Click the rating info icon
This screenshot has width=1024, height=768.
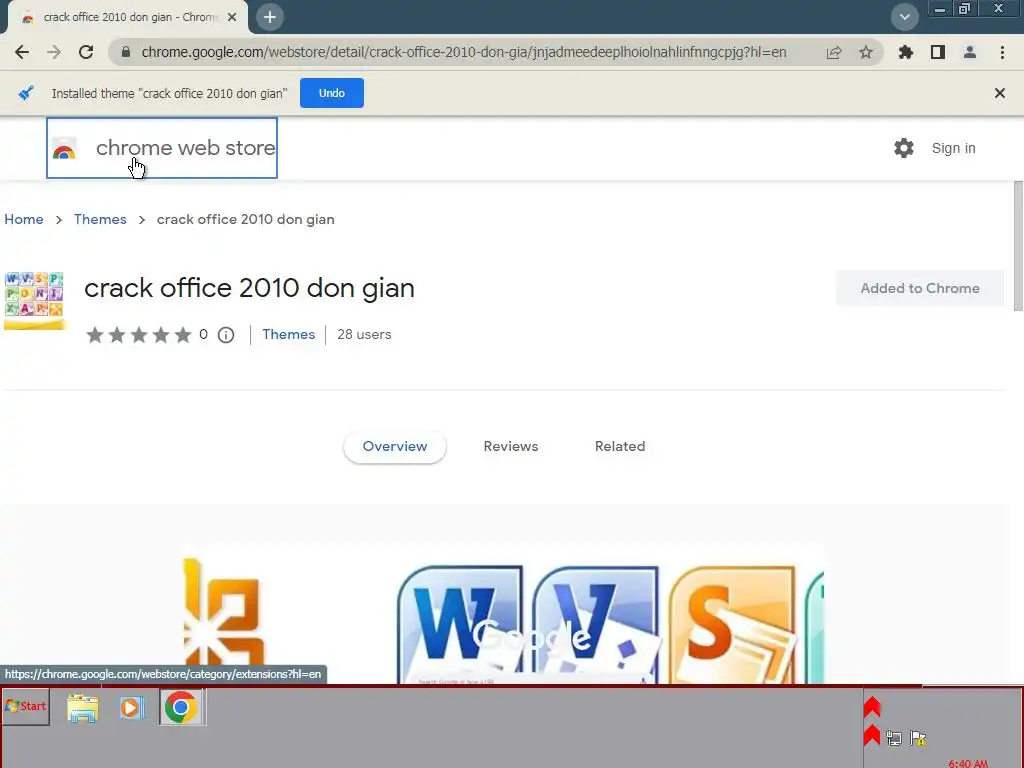coord(226,335)
